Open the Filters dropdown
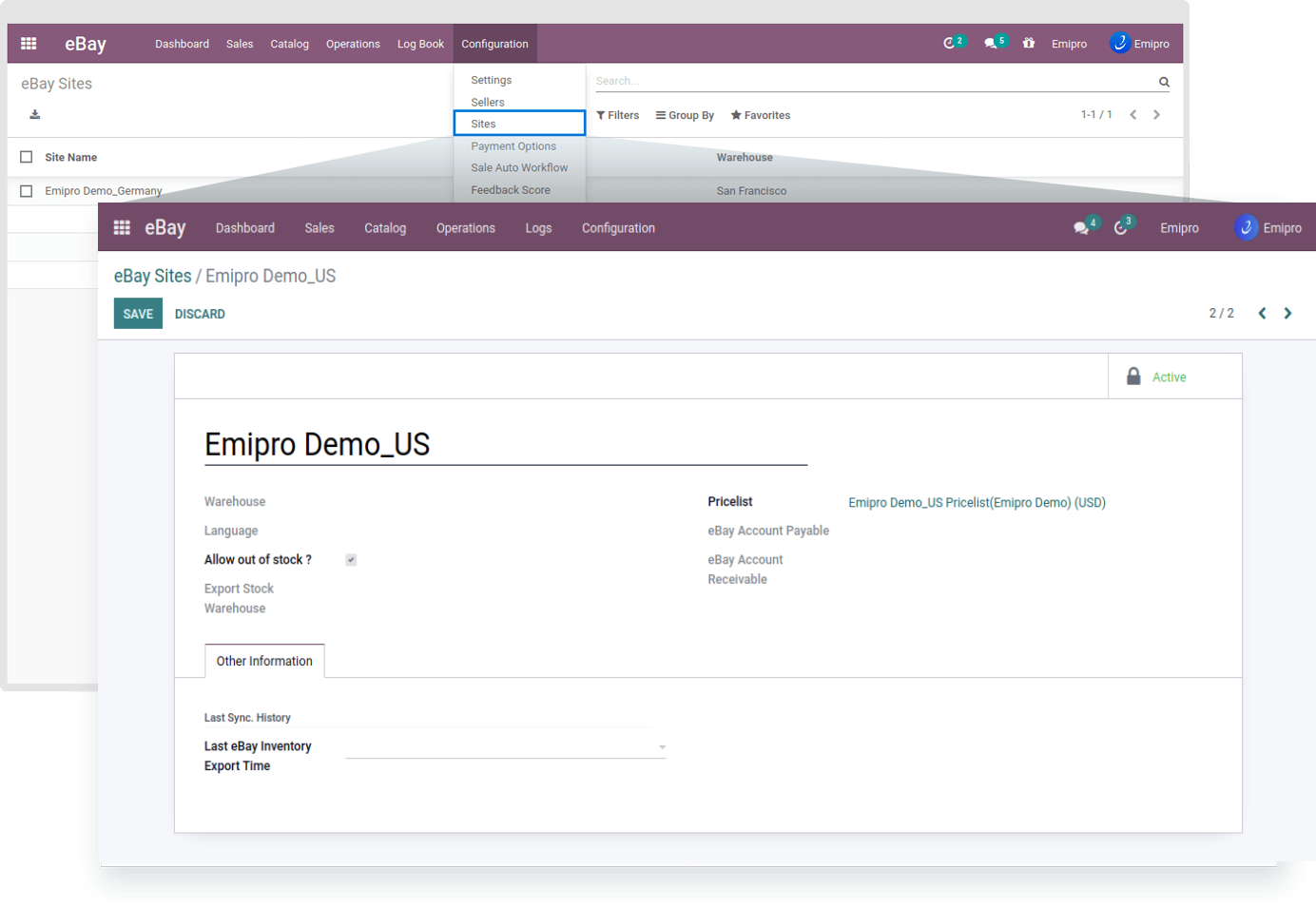Screen dimensions: 1316x908 click(617, 116)
